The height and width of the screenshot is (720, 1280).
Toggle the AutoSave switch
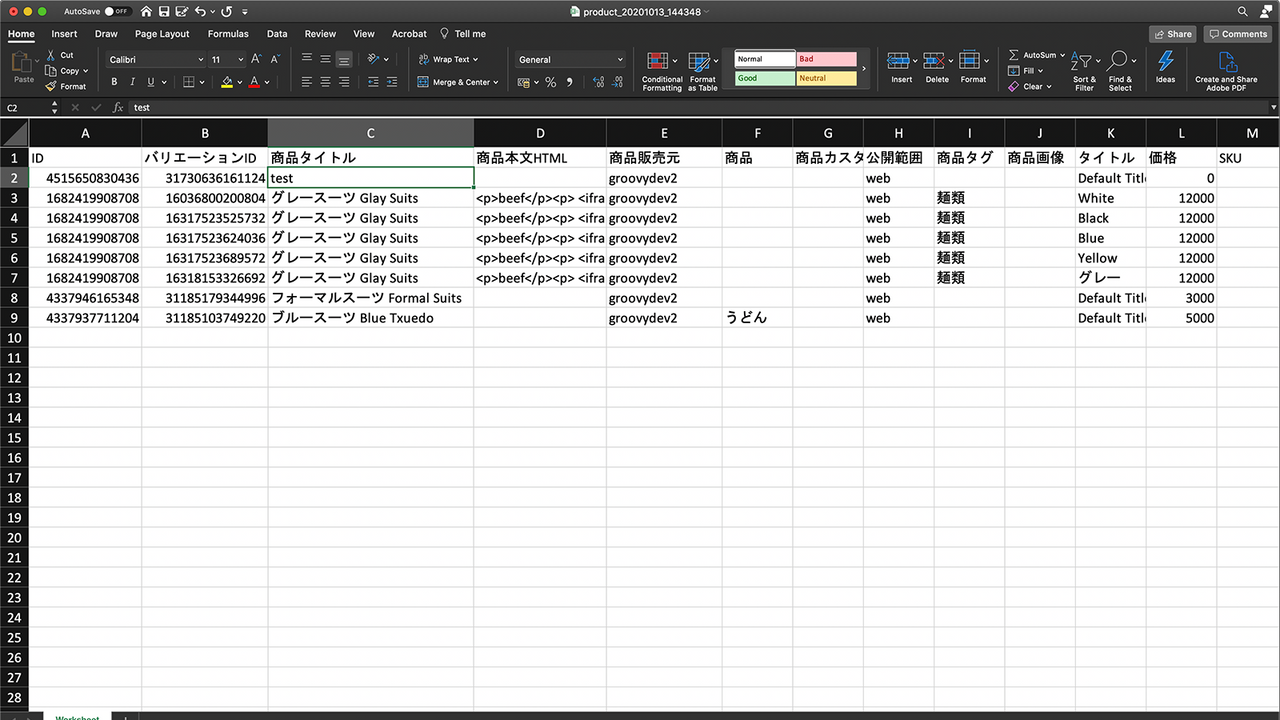[117, 11]
